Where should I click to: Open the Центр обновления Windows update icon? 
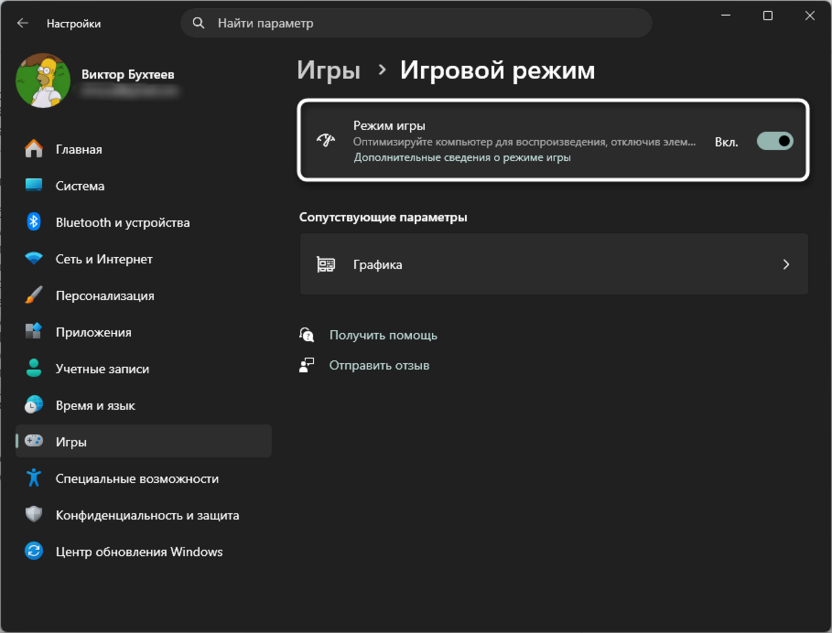34,551
